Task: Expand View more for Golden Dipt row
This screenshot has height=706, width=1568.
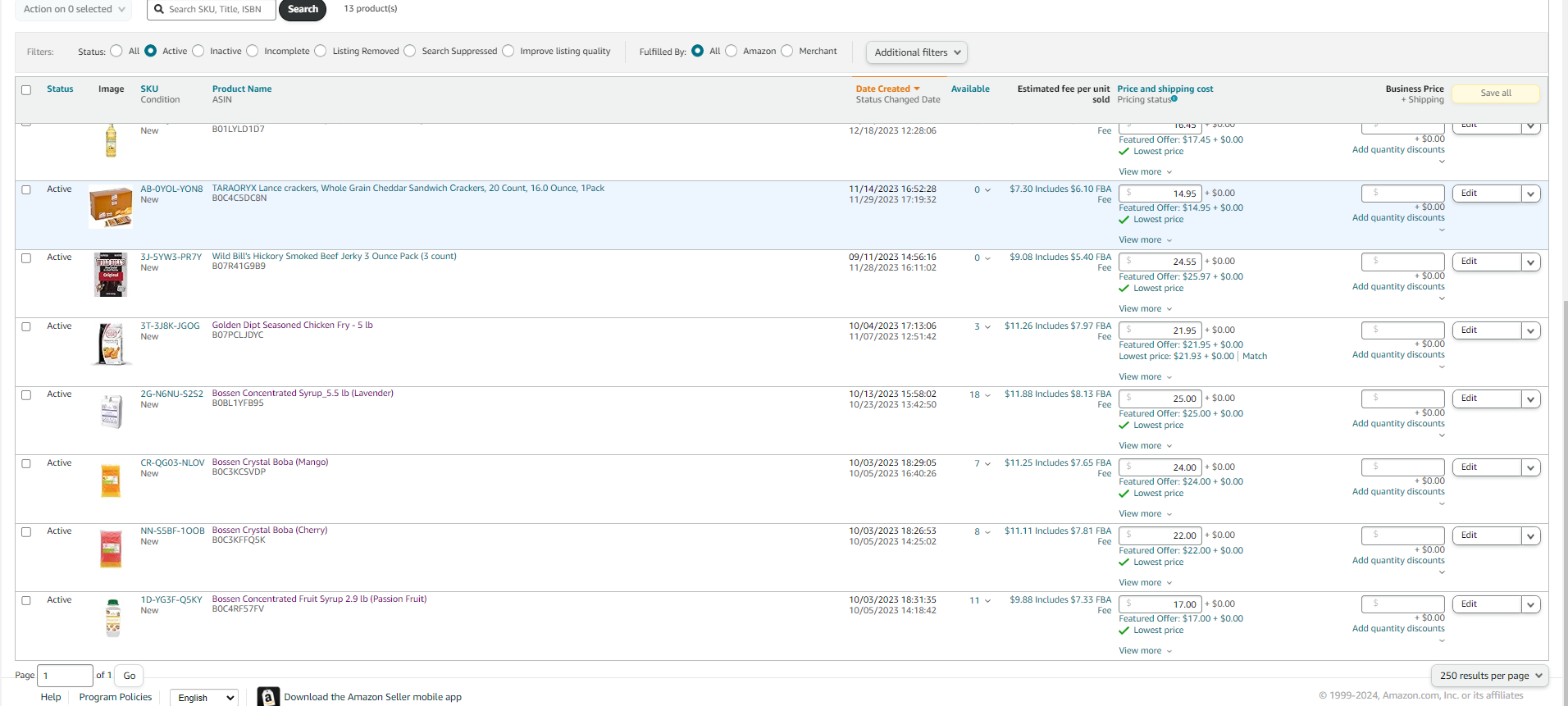Action: 1146,377
